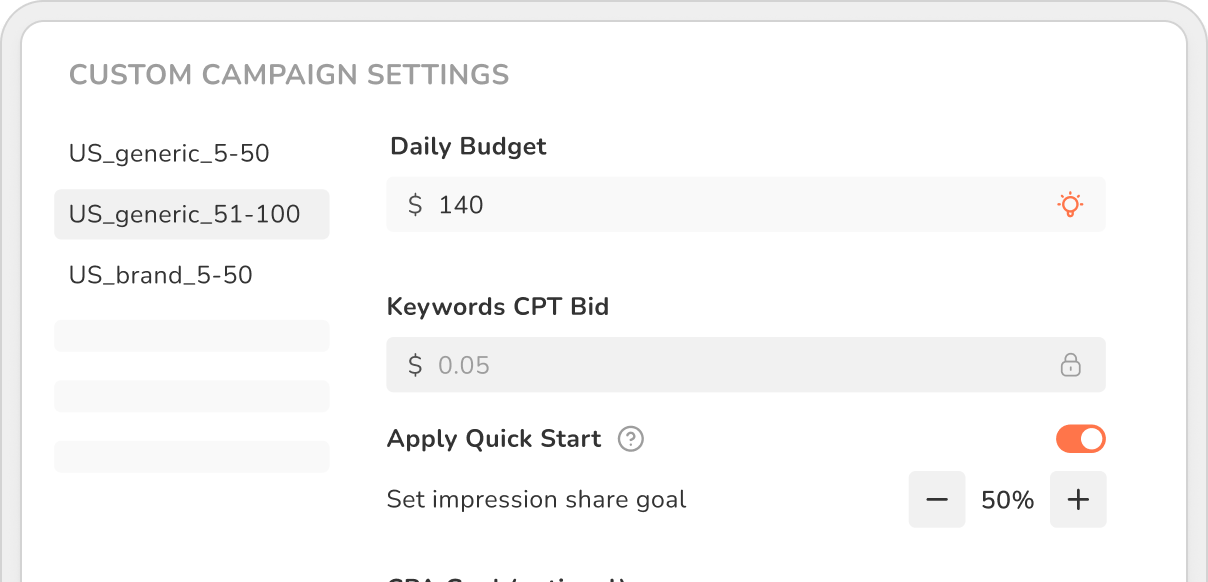Select the US_brand_5-50 campaign

(161, 275)
